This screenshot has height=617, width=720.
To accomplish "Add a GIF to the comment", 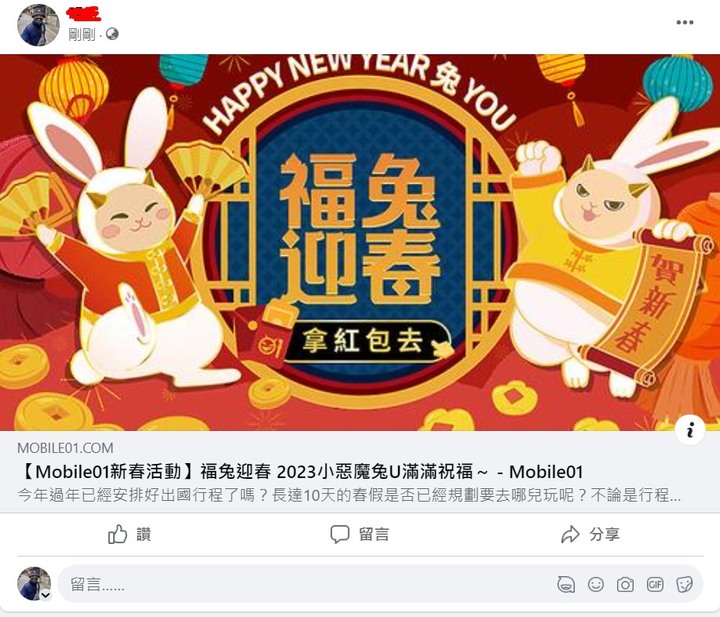I will (x=655, y=584).
